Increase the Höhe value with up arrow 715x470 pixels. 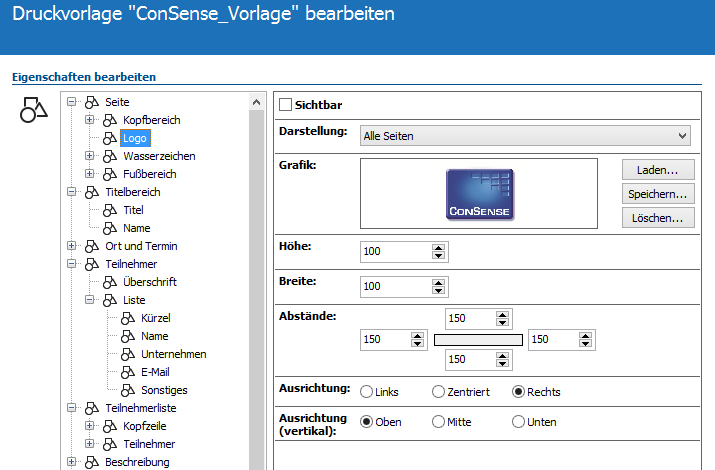(x=437, y=247)
